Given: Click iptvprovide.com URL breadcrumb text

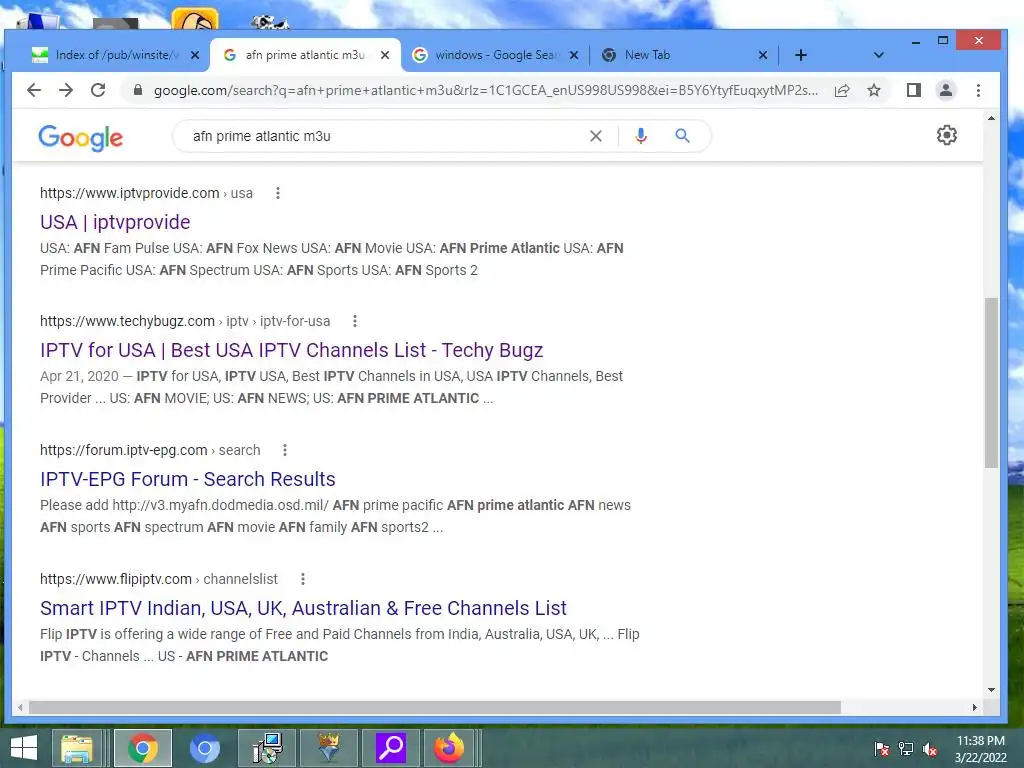Looking at the screenshot, I should (146, 193).
